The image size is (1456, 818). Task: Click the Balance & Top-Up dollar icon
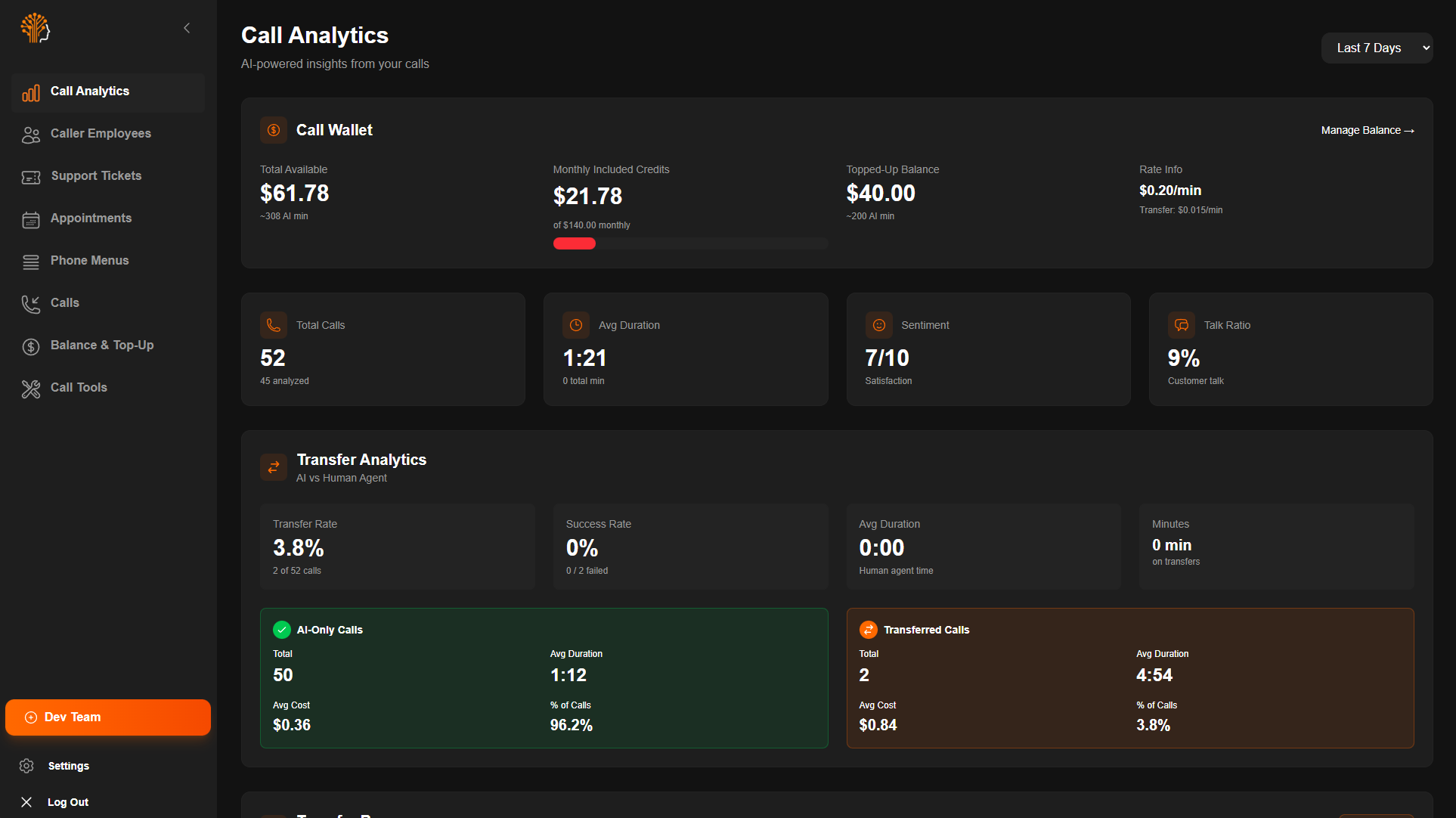(31, 346)
